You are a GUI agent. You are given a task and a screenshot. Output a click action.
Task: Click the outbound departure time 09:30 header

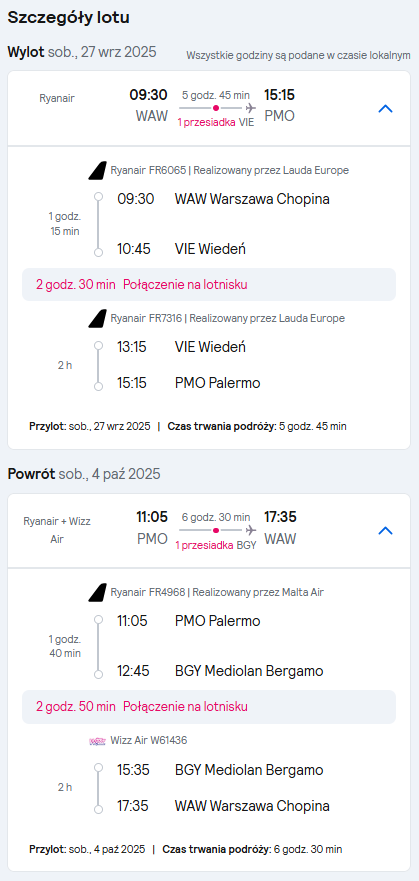tap(148, 94)
